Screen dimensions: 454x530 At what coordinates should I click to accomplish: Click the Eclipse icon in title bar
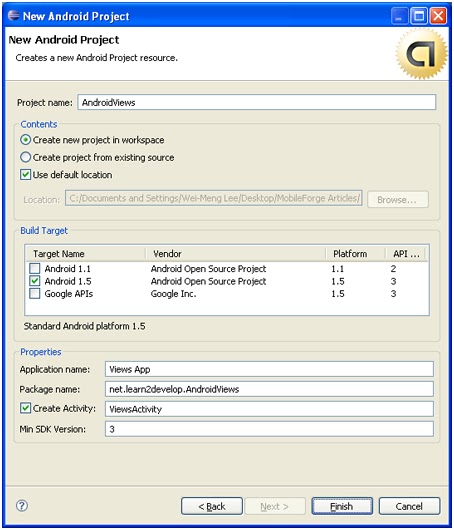click(x=14, y=16)
